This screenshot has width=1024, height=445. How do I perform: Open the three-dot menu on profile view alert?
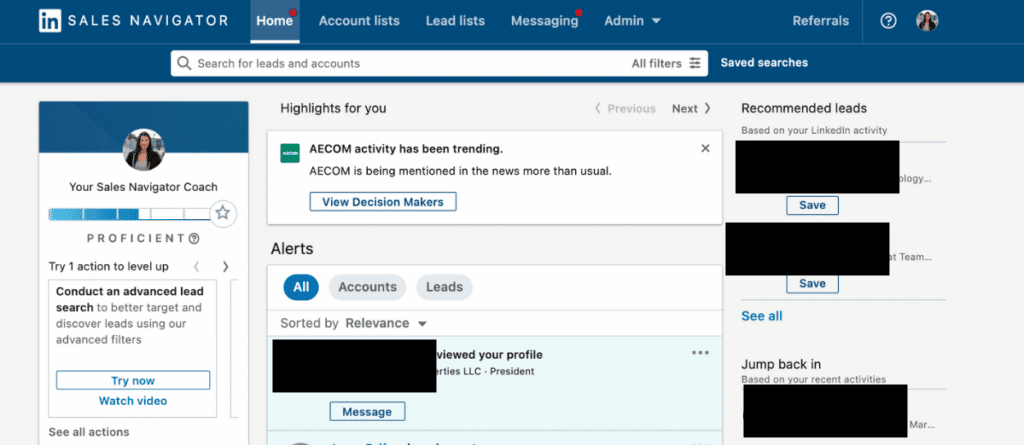(x=700, y=353)
